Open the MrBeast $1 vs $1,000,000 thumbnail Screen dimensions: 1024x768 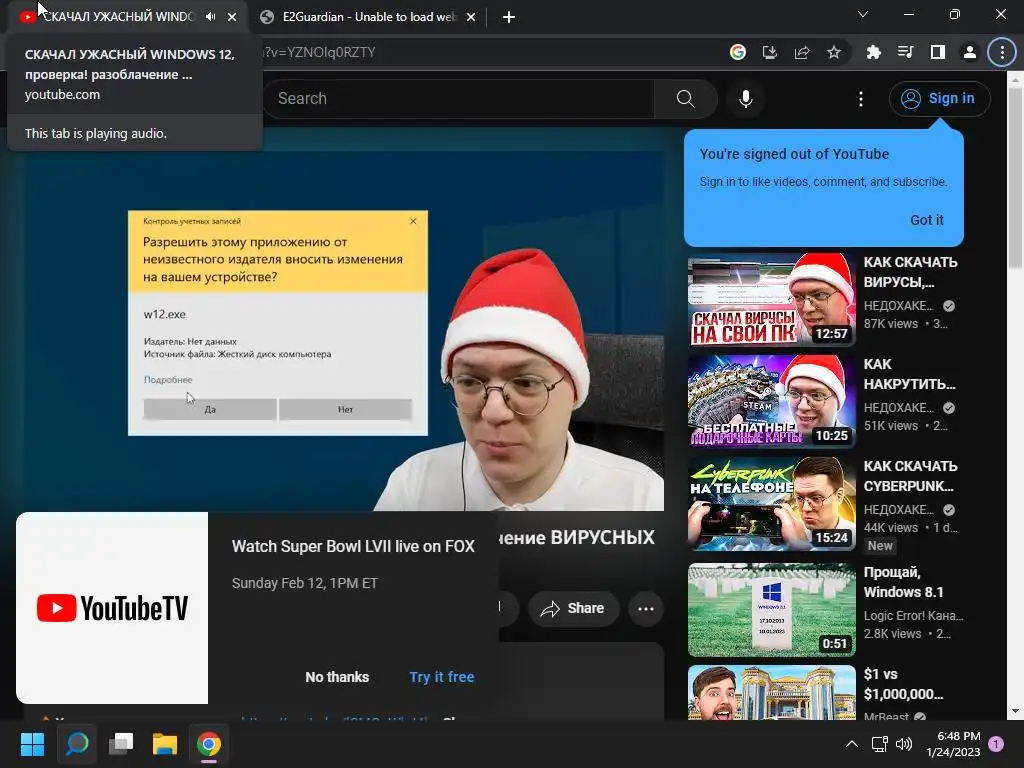click(771, 692)
